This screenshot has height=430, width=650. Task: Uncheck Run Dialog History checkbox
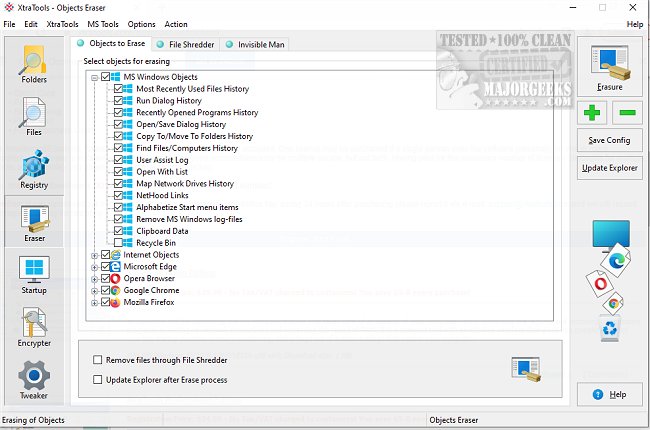point(118,100)
